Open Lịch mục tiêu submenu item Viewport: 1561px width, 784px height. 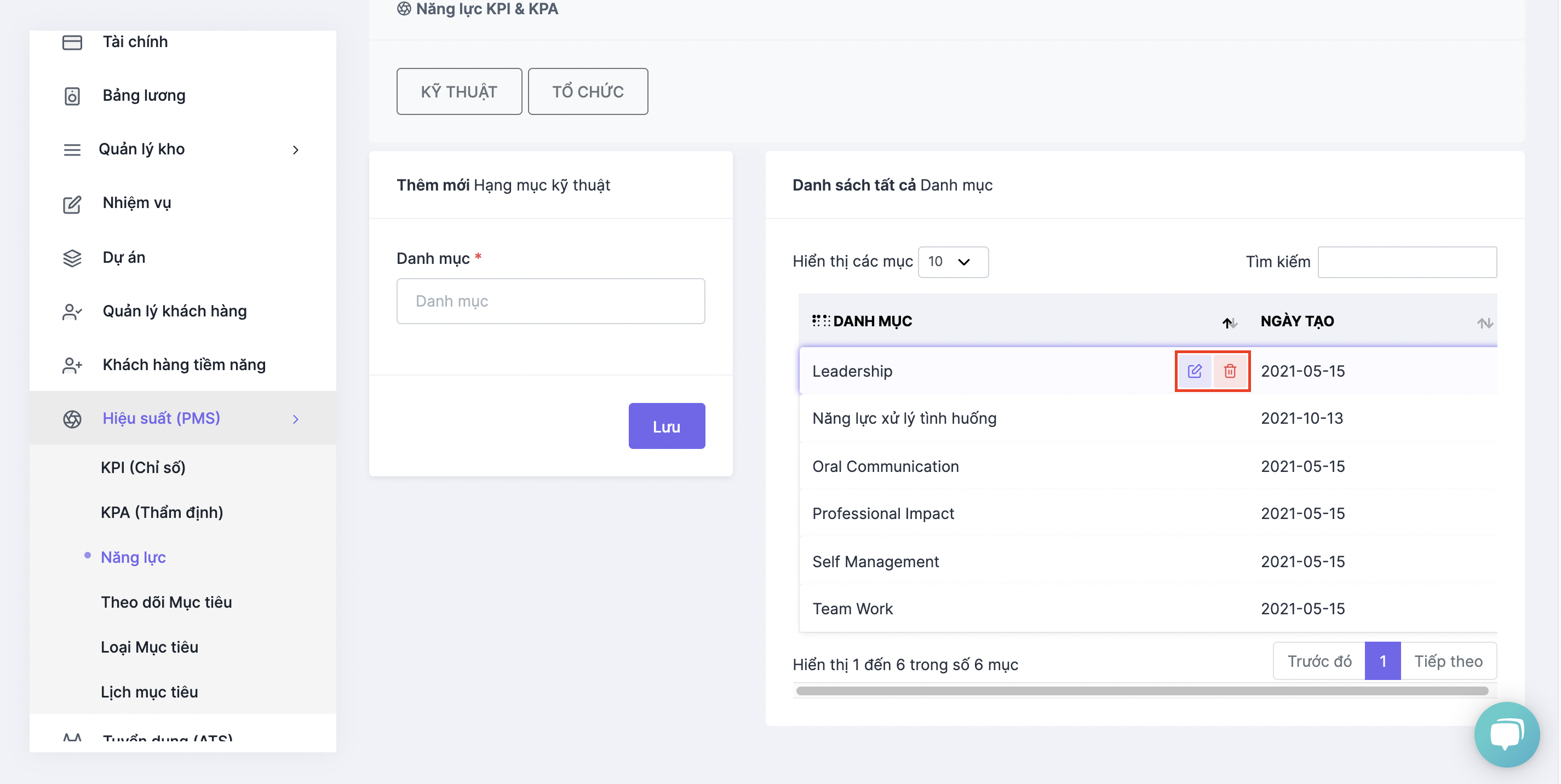click(x=149, y=691)
